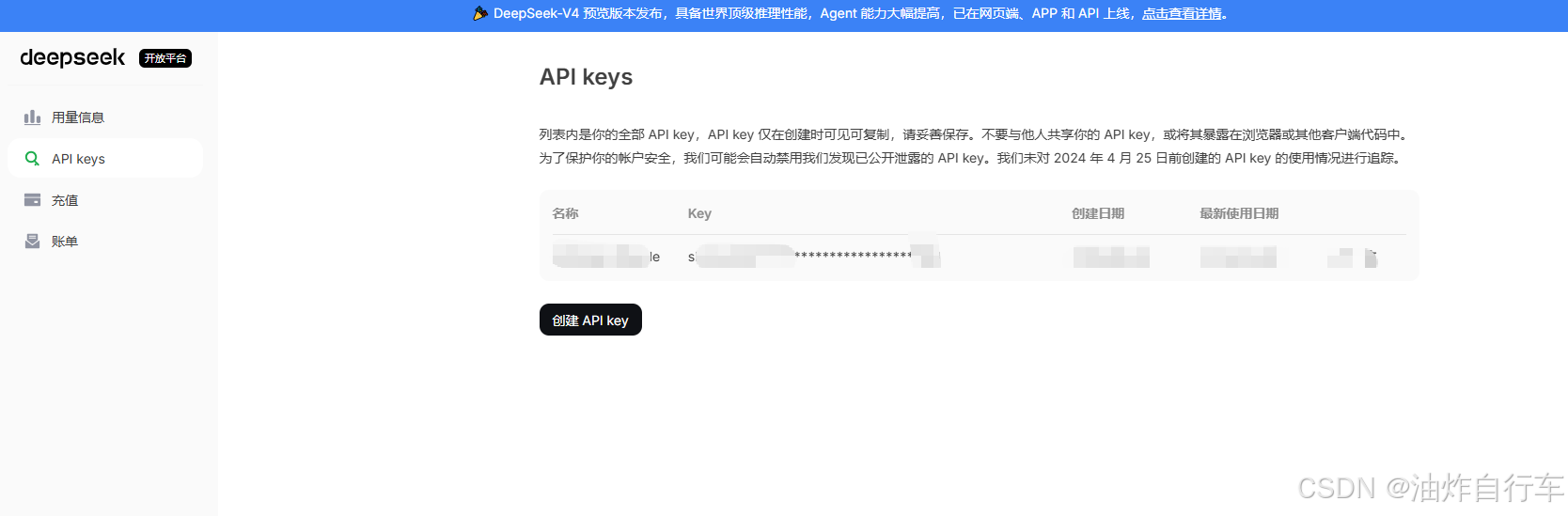Click the DeepSeek-V4 announcement banner text
The image size is (1568, 516).
pyautogui.click(x=851, y=14)
